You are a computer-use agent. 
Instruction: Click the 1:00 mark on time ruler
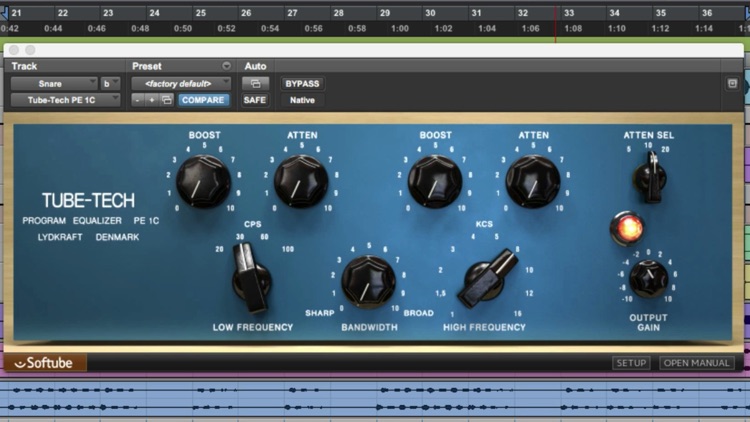[x=400, y=28]
